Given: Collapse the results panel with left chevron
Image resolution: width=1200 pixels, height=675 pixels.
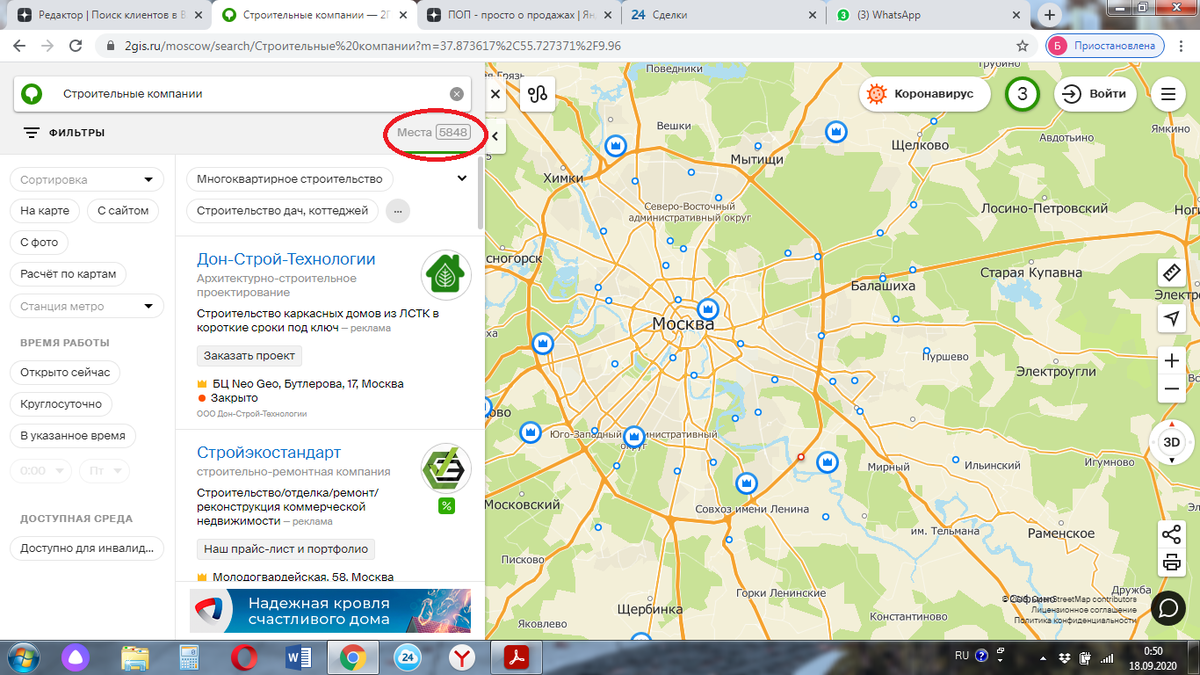Looking at the screenshot, I should coord(495,136).
